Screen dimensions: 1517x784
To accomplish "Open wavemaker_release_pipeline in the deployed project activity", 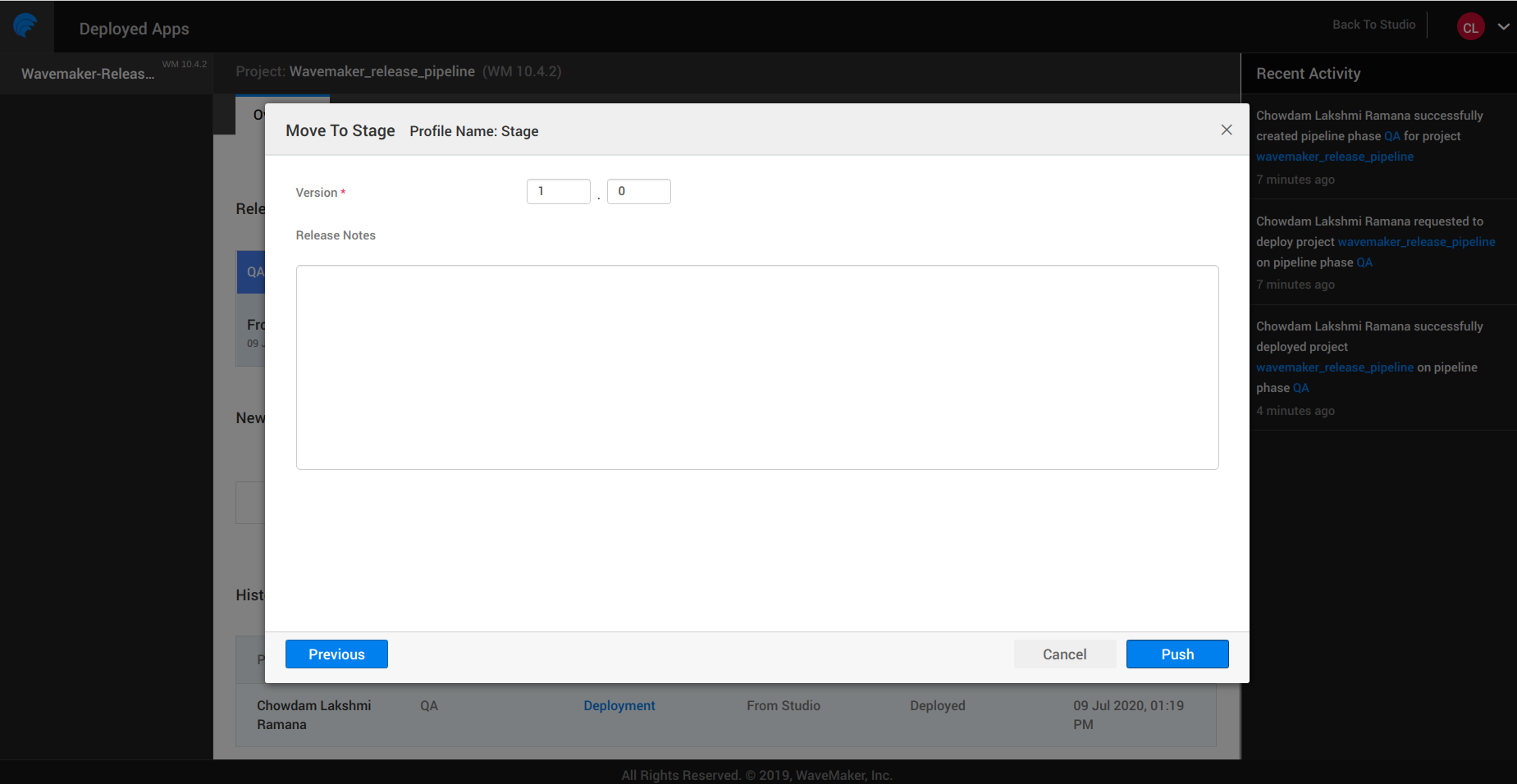I will 1334,367.
